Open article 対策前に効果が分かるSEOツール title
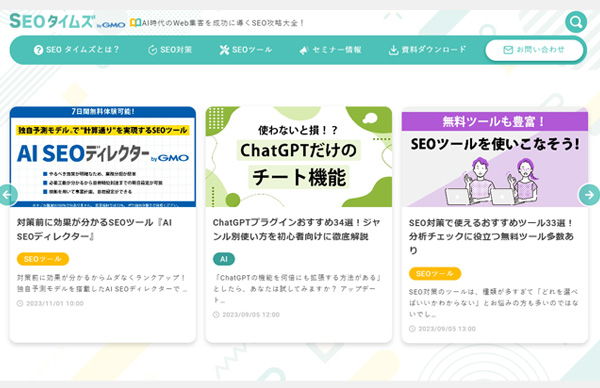Image resolution: width=600 pixels, height=388 pixels. click(94, 230)
